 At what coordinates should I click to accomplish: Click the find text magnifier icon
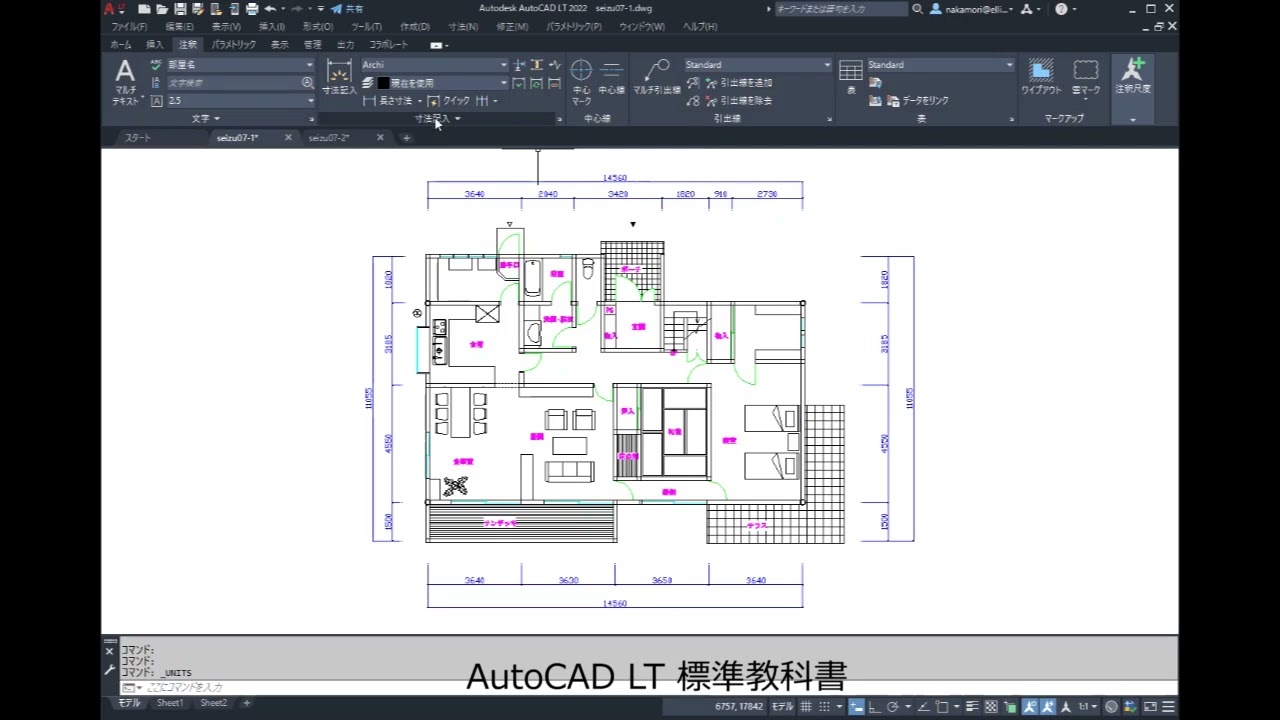307,83
